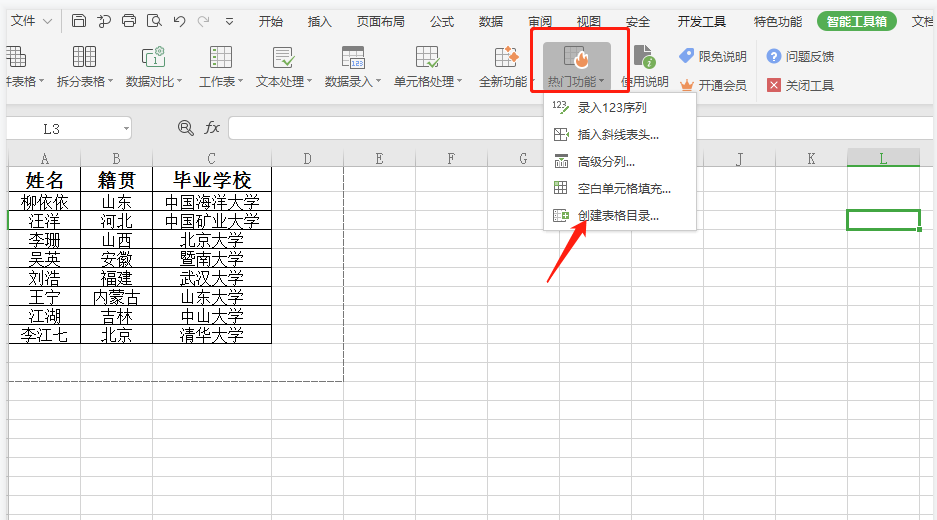
Task: Click 限免说明 tag button
Action: click(x=713, y=56)
